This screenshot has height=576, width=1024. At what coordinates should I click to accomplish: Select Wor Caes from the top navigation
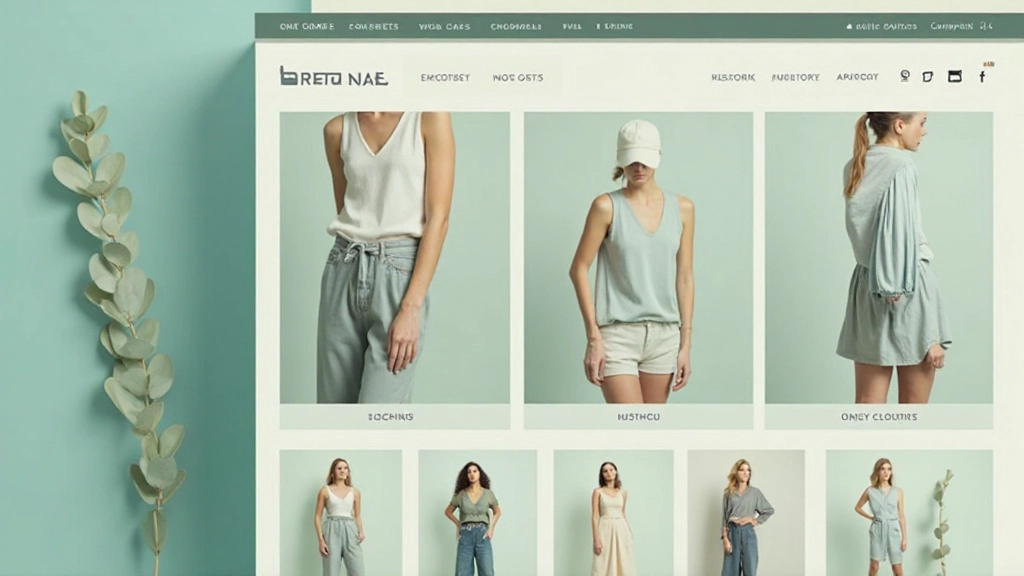448,26
